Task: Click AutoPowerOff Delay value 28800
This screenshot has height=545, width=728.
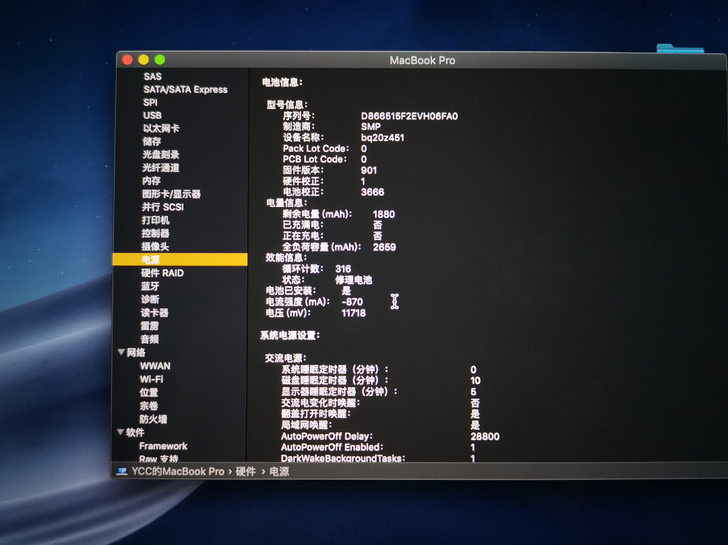Action: point(485,436)
